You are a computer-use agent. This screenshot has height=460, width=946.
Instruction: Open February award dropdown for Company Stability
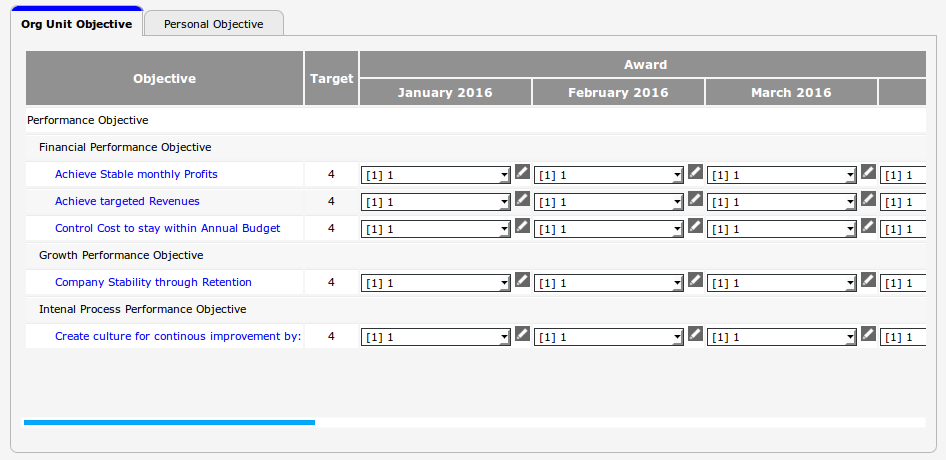pyautogui.click(x=609, y=283)
